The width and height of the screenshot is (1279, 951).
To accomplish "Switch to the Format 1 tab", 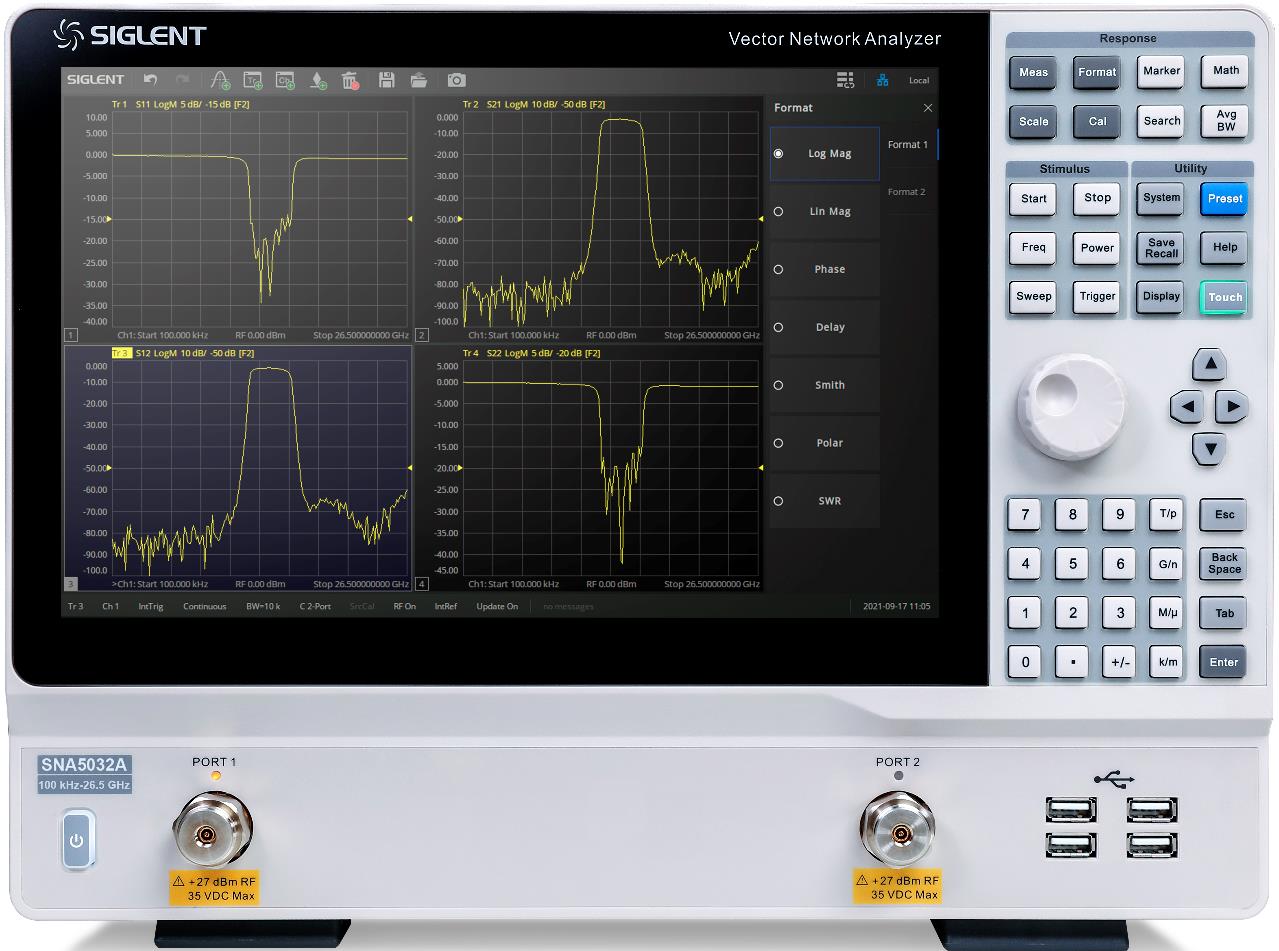I will [x=907, y=145].
